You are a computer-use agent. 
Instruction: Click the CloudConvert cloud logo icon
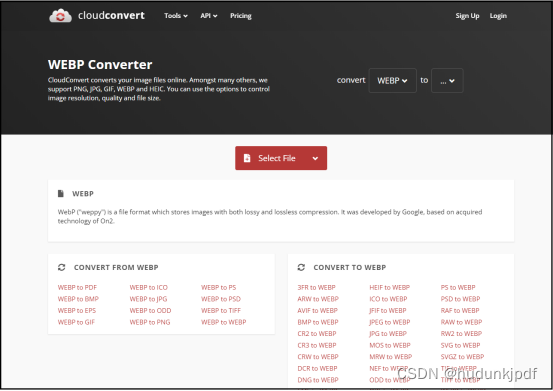[60, 16]
